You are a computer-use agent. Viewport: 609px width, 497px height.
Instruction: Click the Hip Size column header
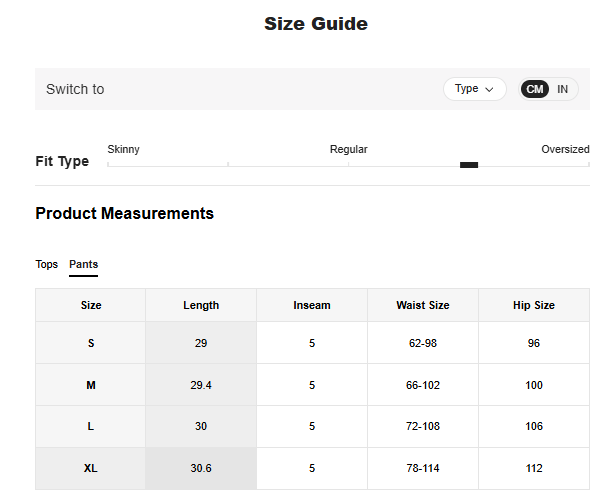(x=534, y=305)
